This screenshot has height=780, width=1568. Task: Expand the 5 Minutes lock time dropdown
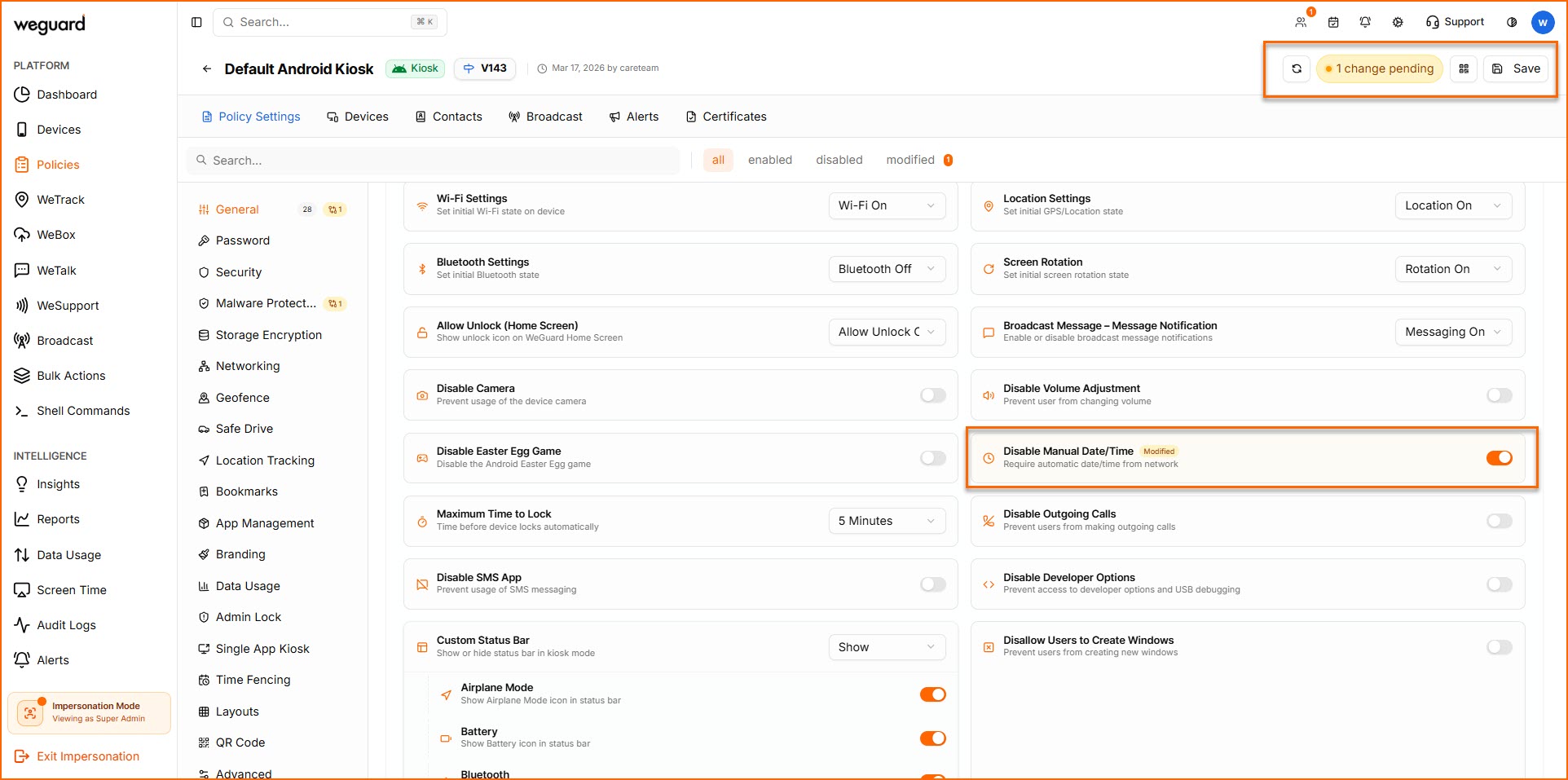point(886,521)
